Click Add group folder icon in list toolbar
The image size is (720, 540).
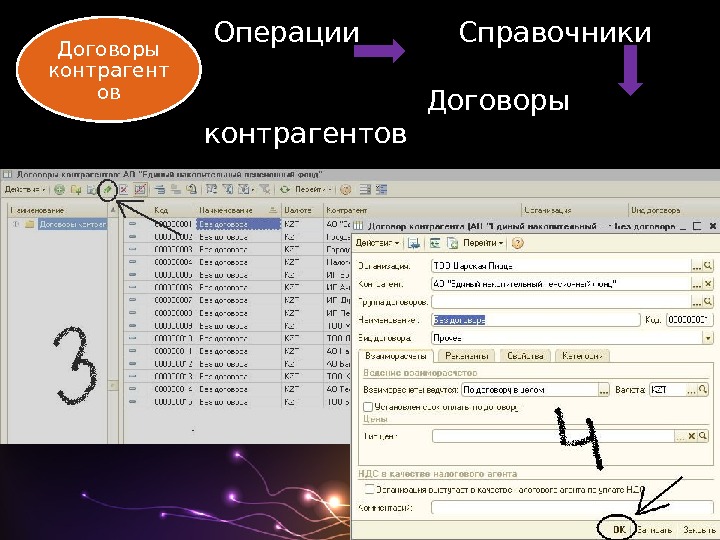pyautogui.click(x=76, y=190)
